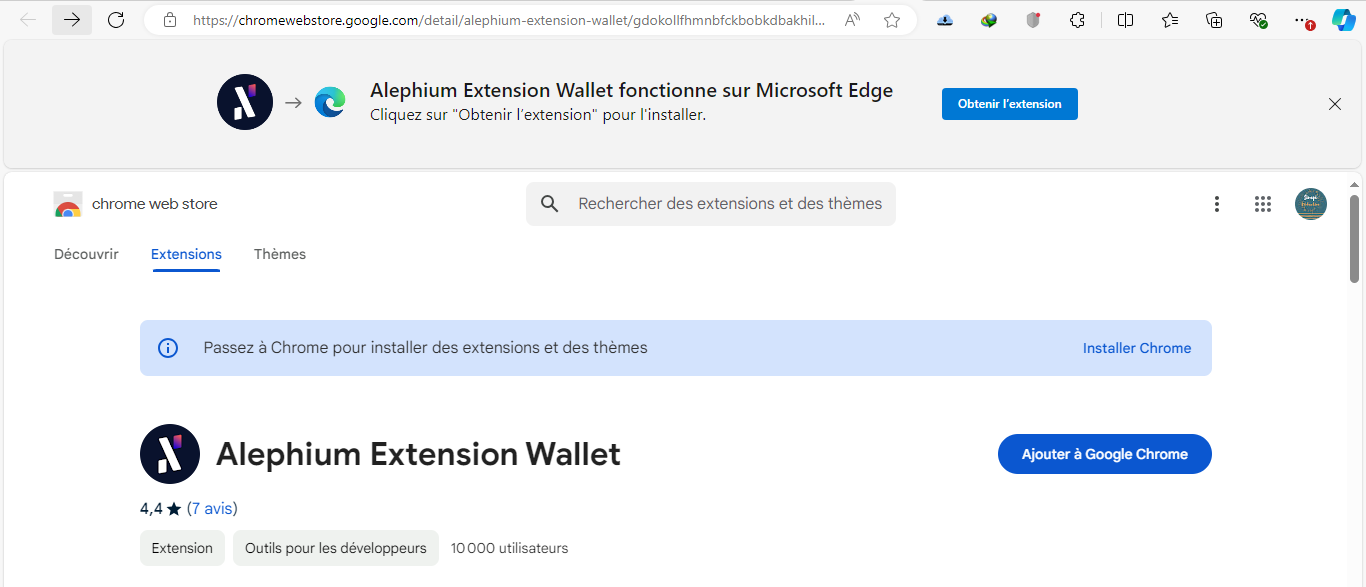
Task: Switch to the Découvrir tab
Action: [x=86, y=254]
